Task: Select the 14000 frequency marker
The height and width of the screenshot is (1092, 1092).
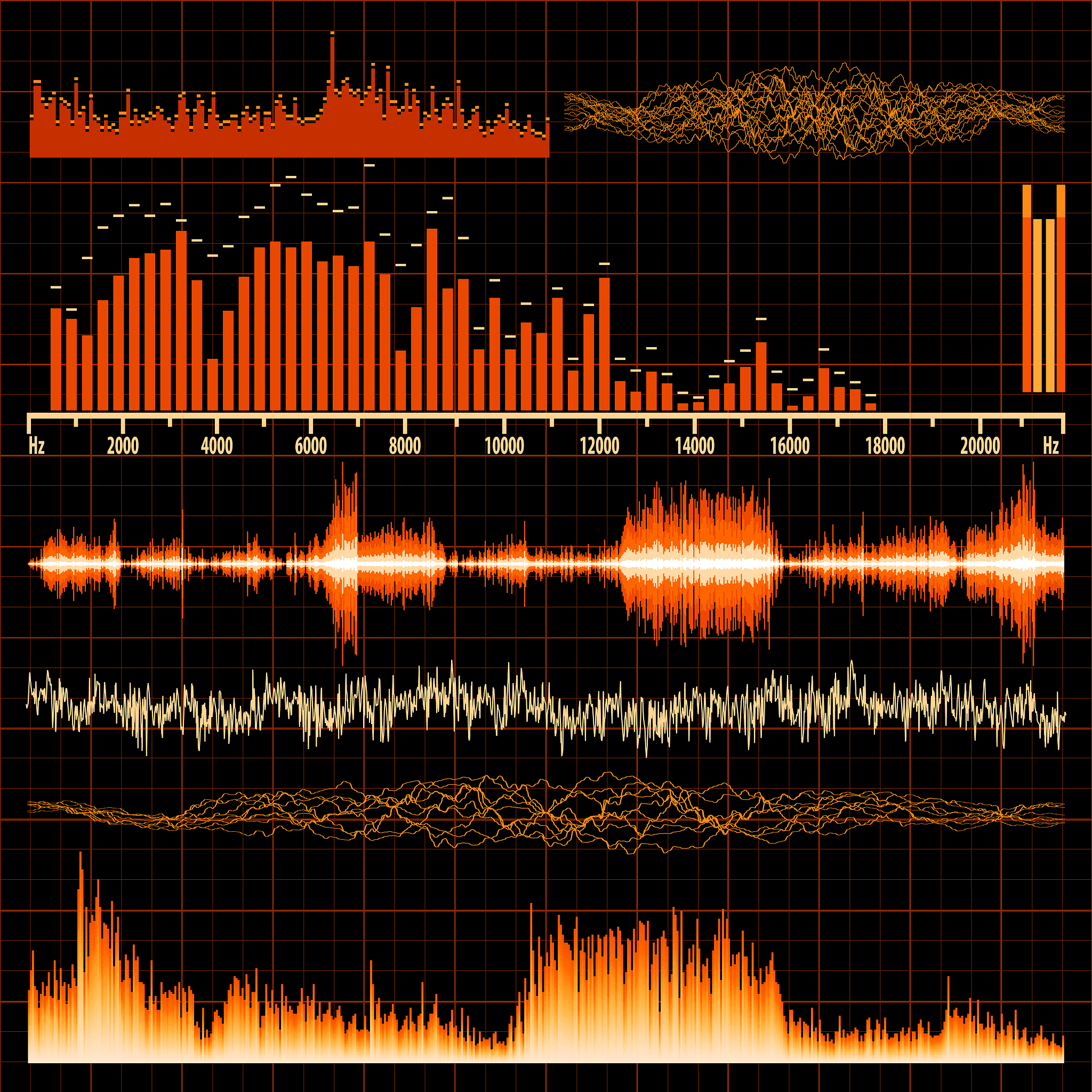Action: click(x=695, y=446)
